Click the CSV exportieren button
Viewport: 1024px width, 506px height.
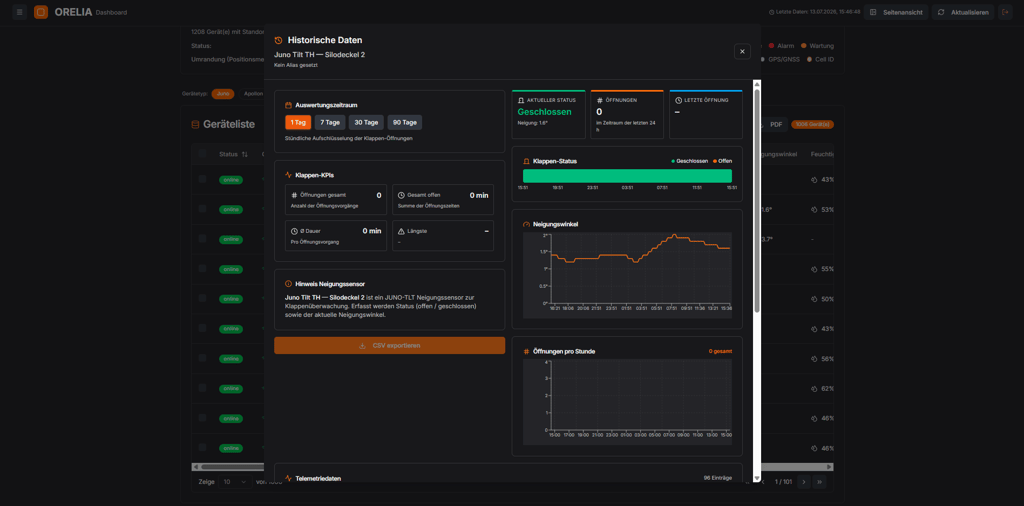tap(390, 345)
